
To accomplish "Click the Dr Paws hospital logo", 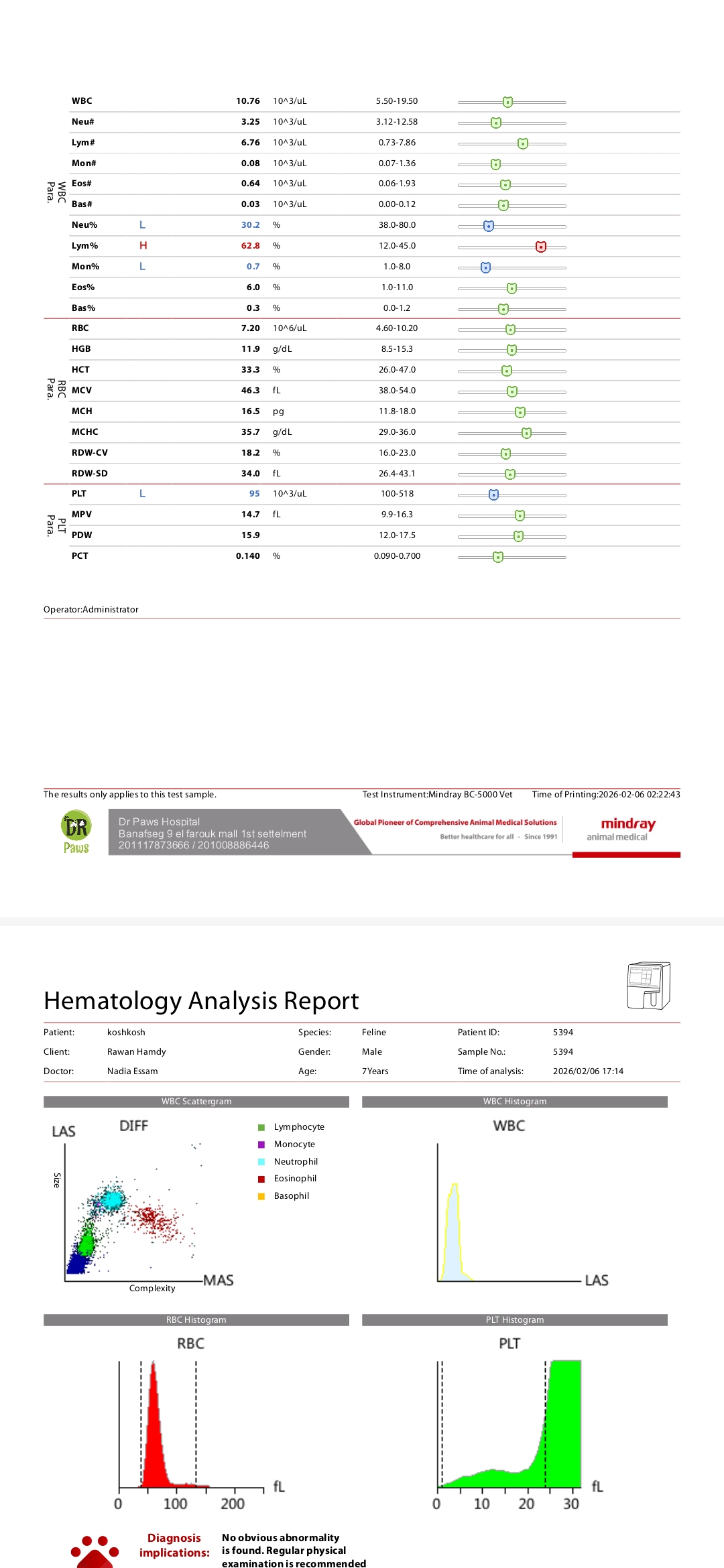I will (x=76, y=832).
